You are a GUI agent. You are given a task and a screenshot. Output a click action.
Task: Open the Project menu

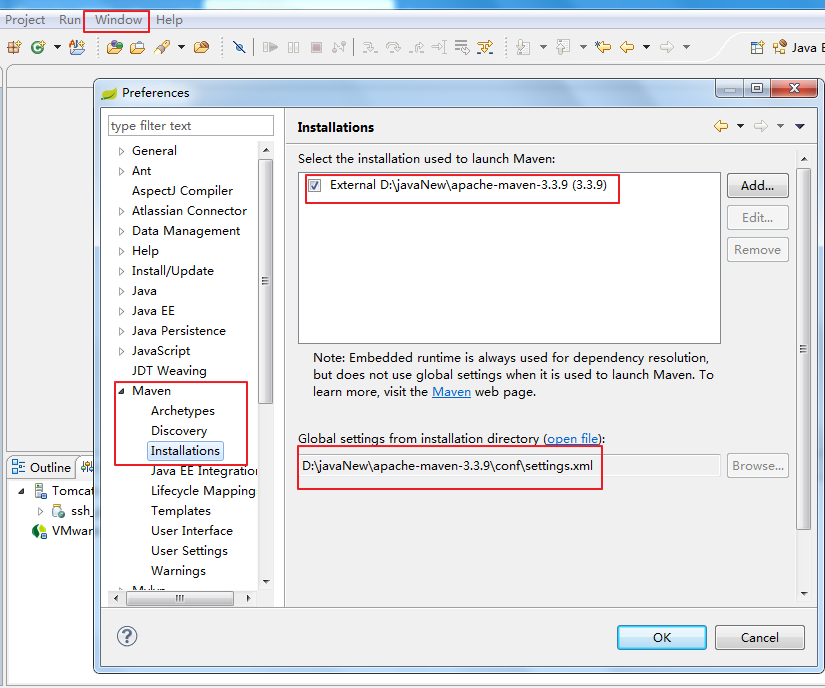pos(25,20)
